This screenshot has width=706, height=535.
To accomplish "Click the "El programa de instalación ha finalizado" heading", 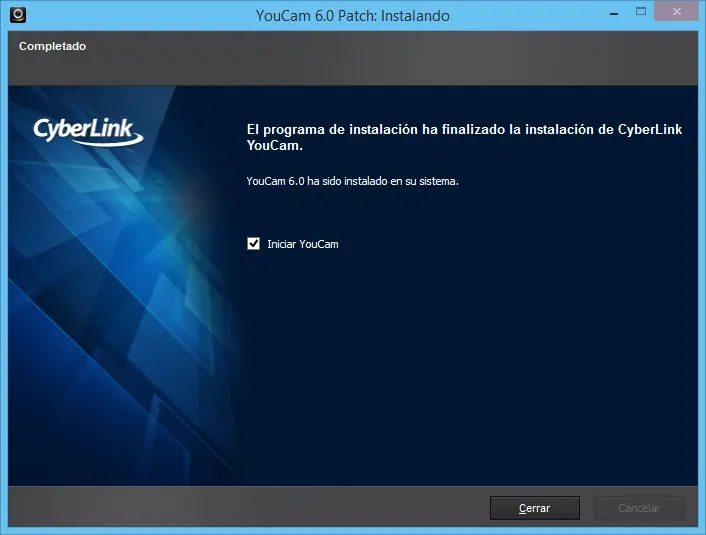I will click(464, 137).
